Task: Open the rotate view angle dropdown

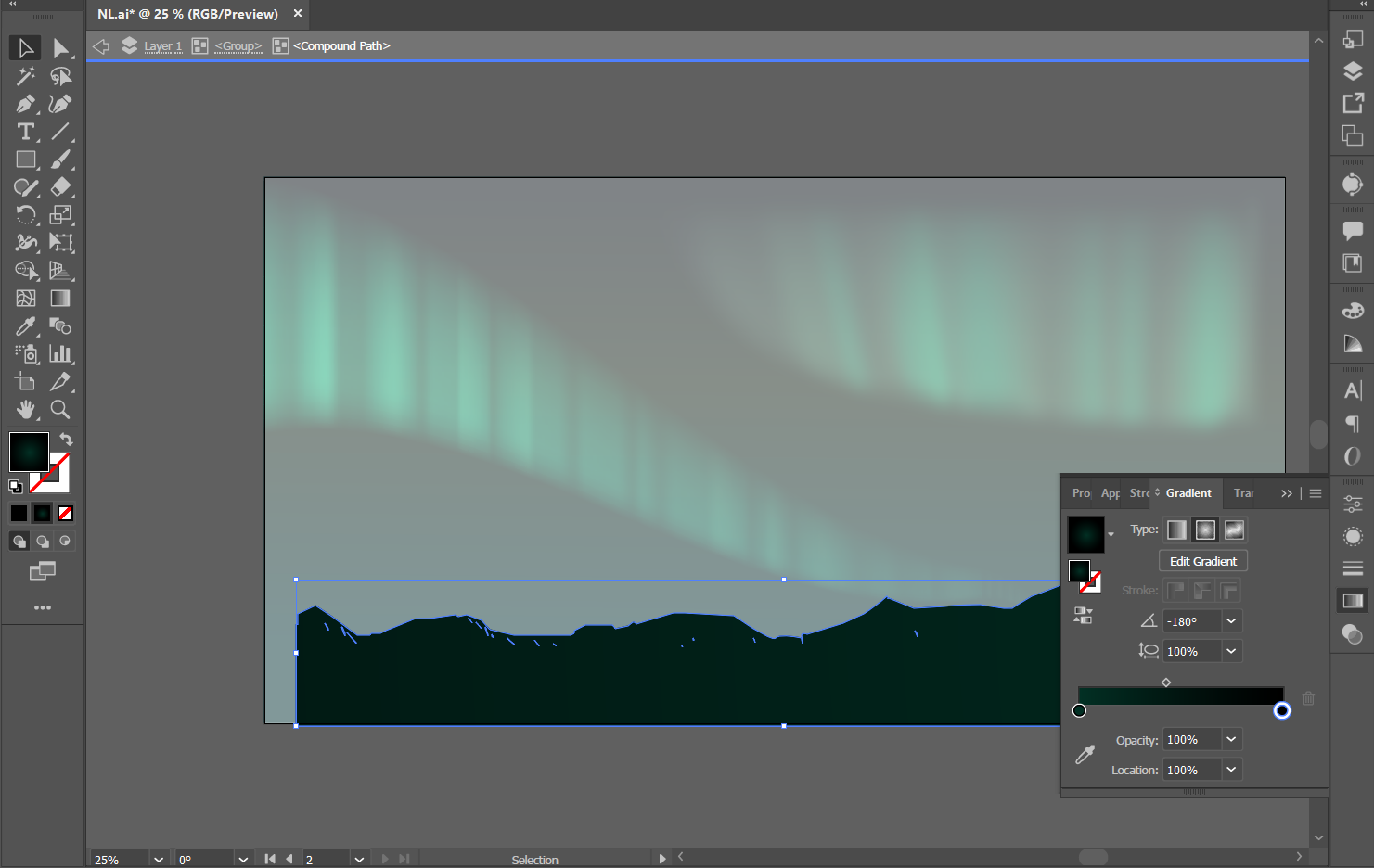Action: point(243,860)
